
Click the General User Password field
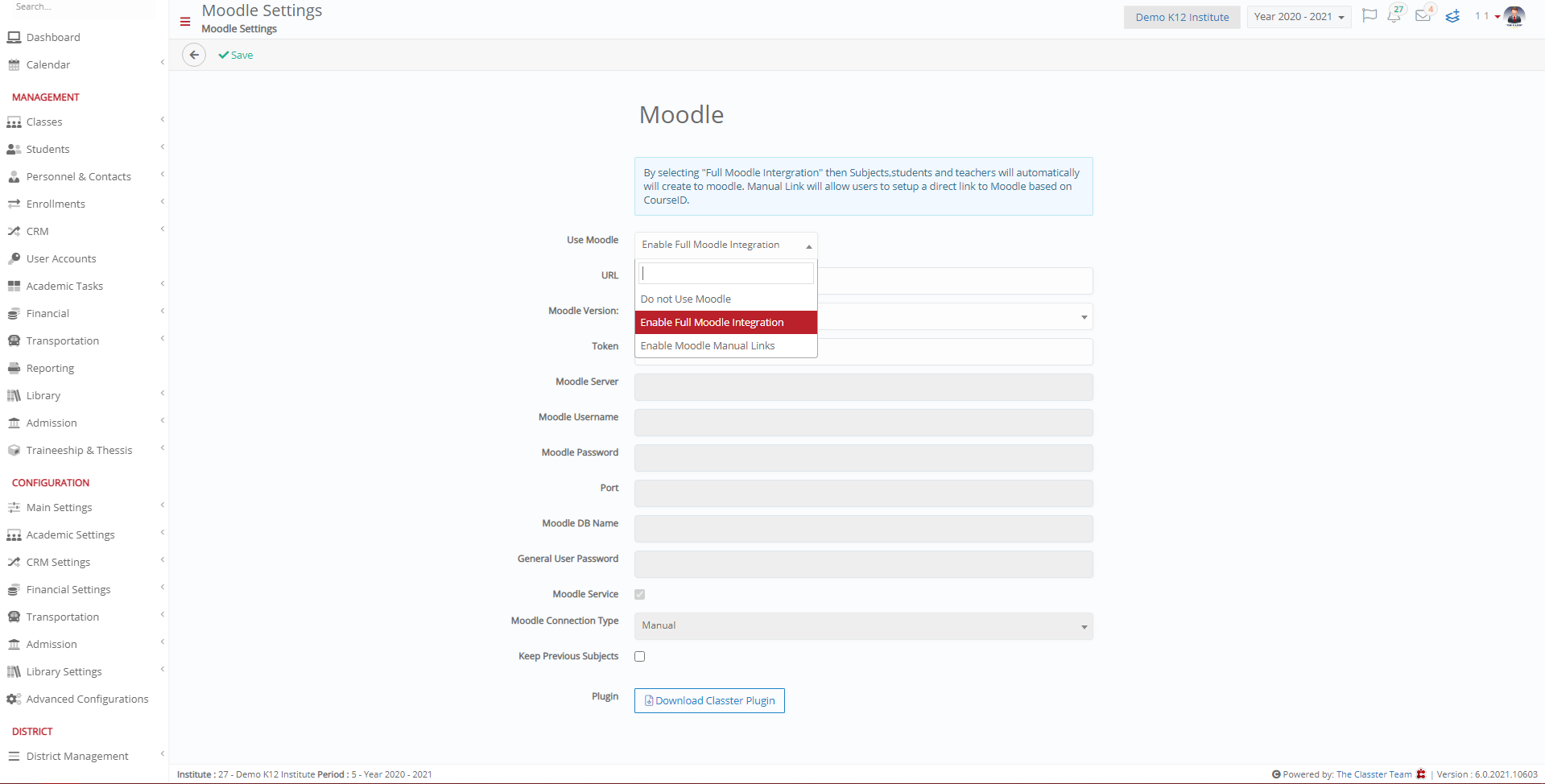pyautogui.click(x=864, y=564)
